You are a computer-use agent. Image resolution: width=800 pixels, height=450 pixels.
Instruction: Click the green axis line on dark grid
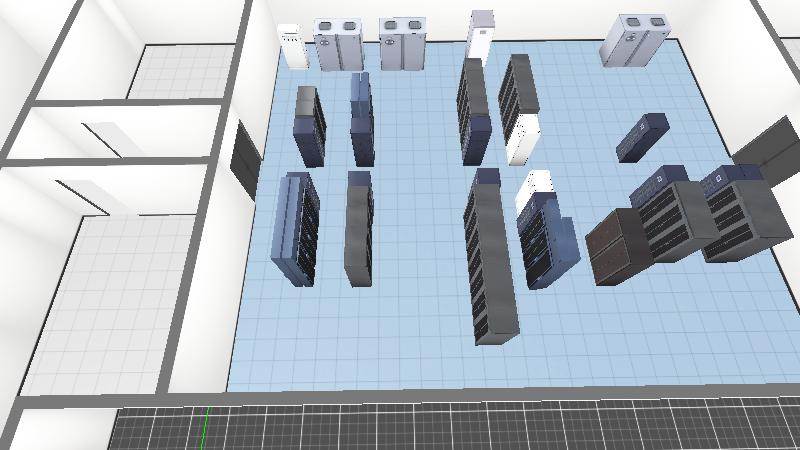coord(205,428)
